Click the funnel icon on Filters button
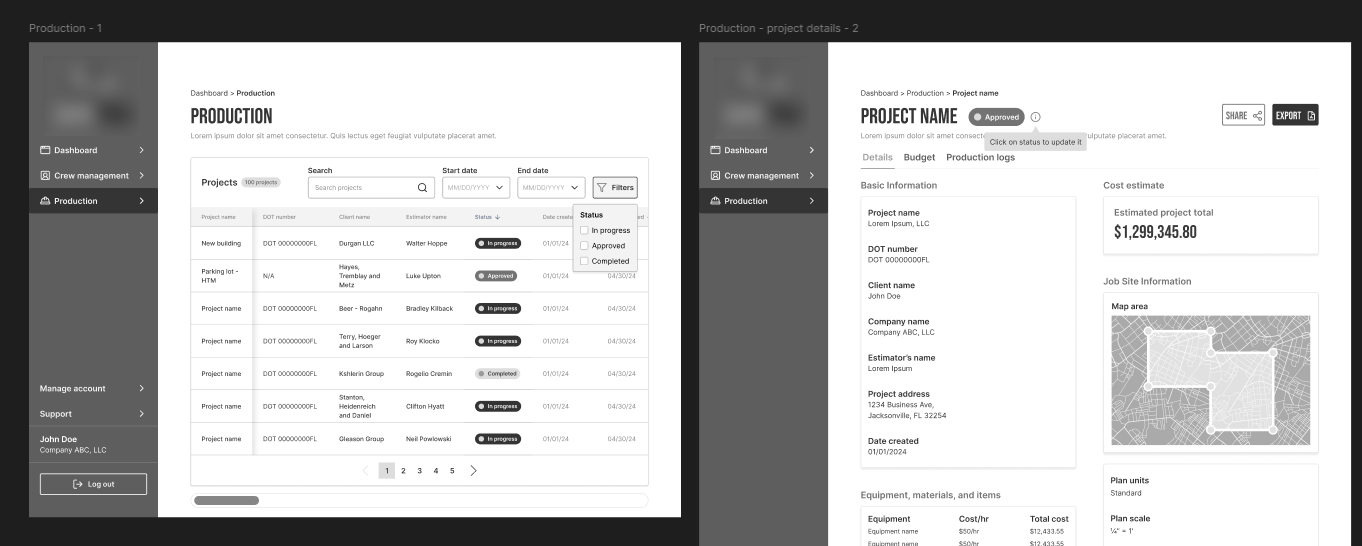Image resolution: width=1362 pixels, height=546 pixels. tap(602, 187)
